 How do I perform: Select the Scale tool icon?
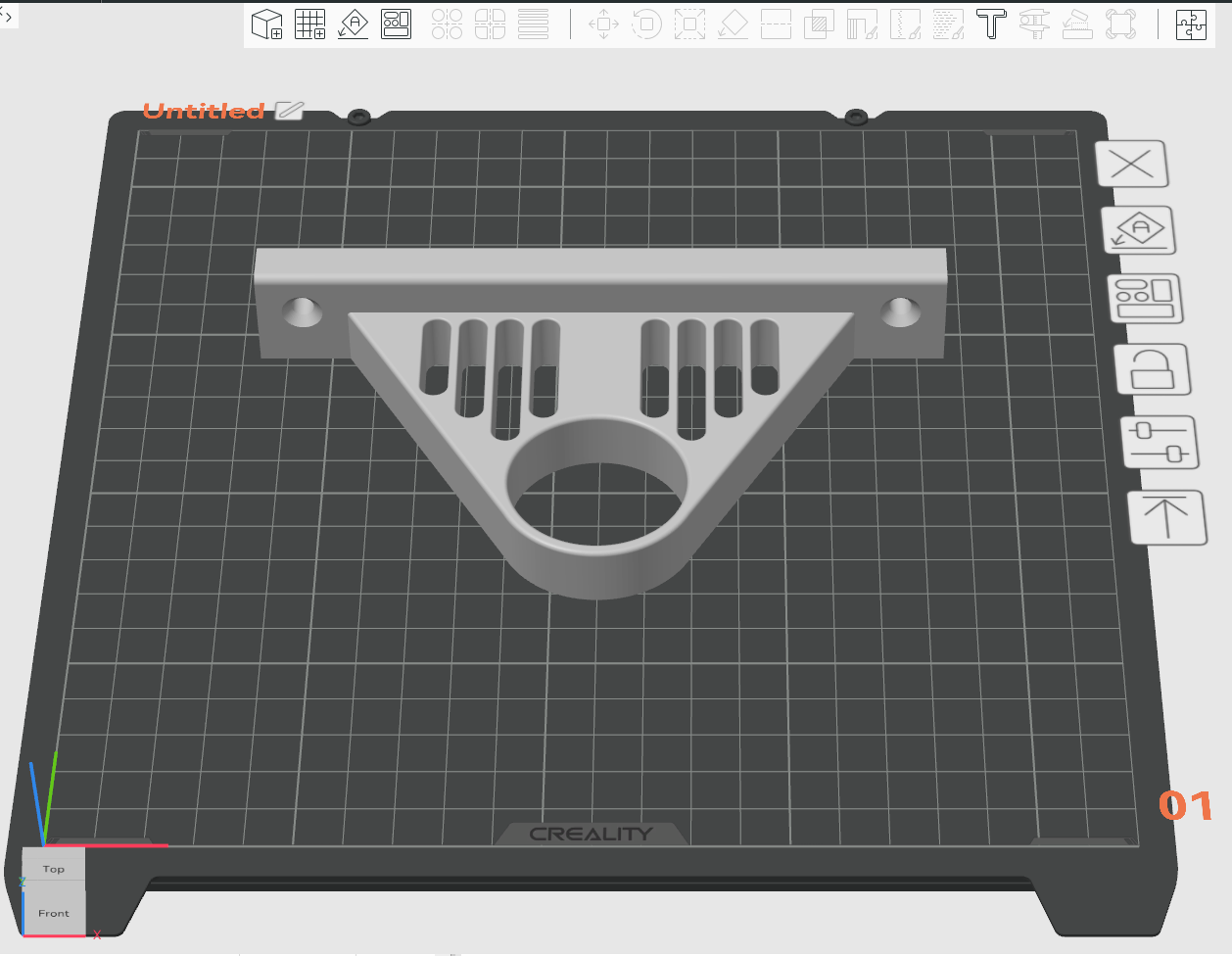[689, 24]
